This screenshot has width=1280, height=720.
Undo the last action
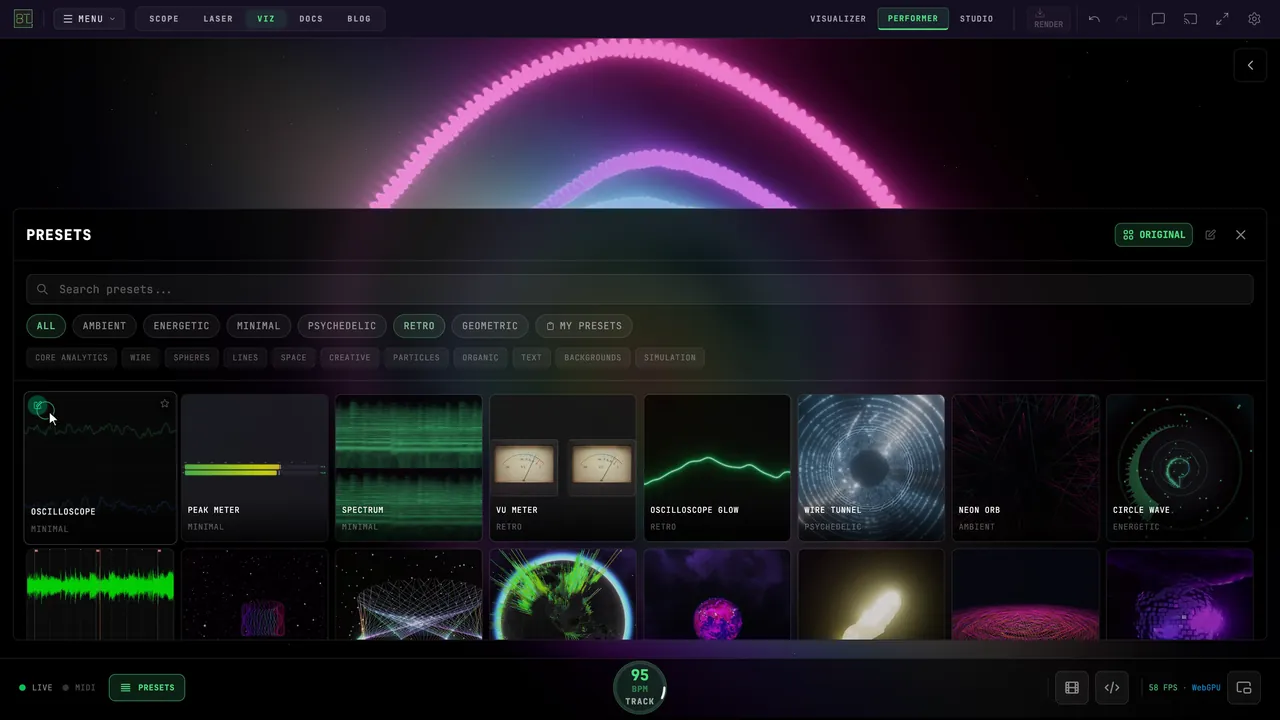[1094, 19]
